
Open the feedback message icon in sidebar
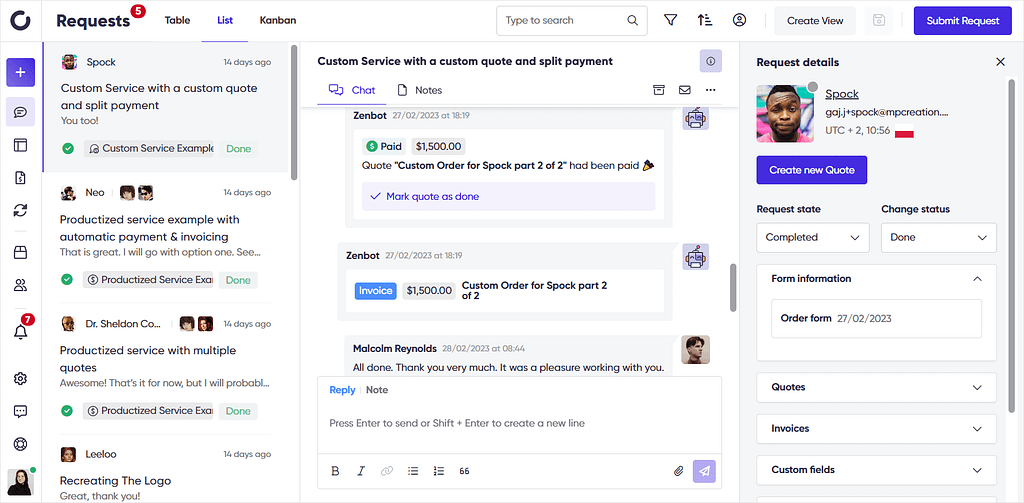20,411
